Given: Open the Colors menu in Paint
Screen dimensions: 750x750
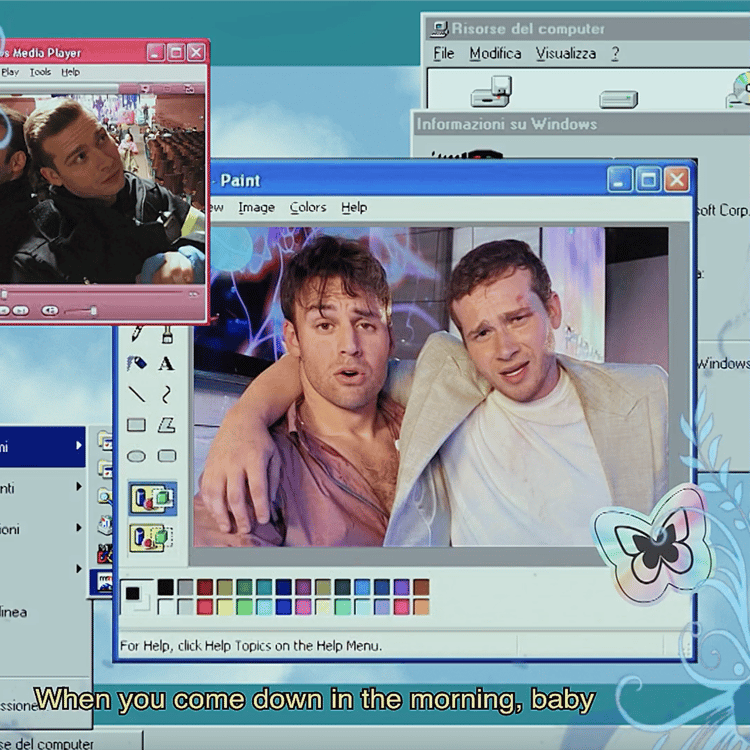Looking at the screenshot, I should [x=308, y=208].
